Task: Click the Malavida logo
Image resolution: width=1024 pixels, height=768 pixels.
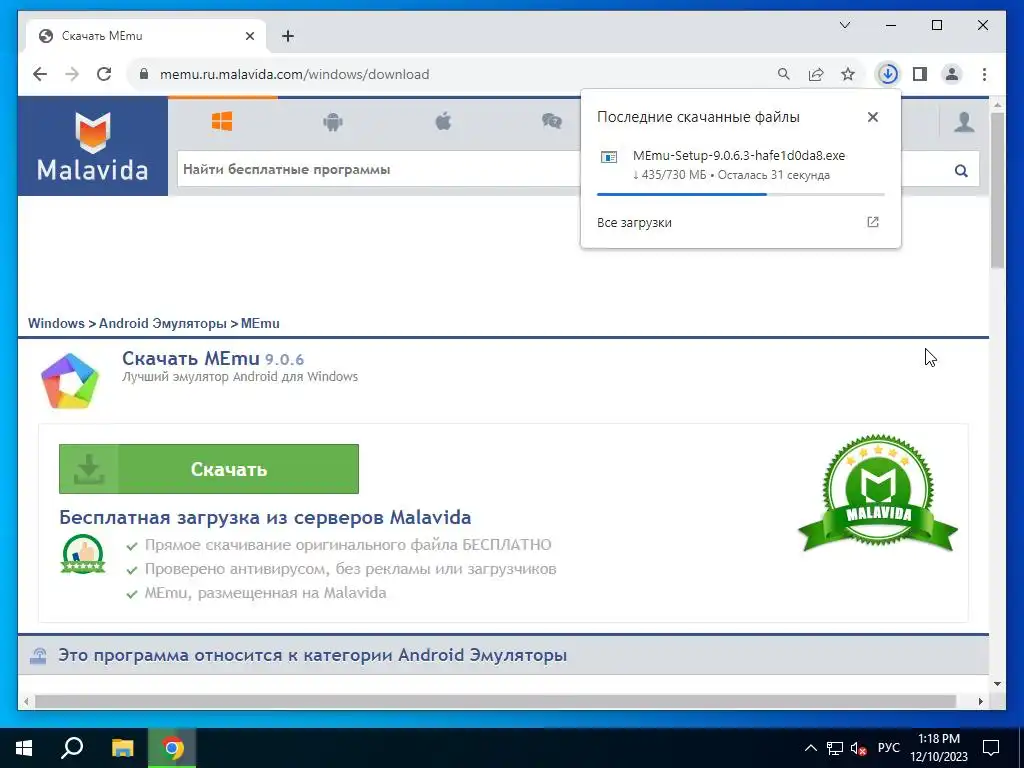Action: click(92, 146)
